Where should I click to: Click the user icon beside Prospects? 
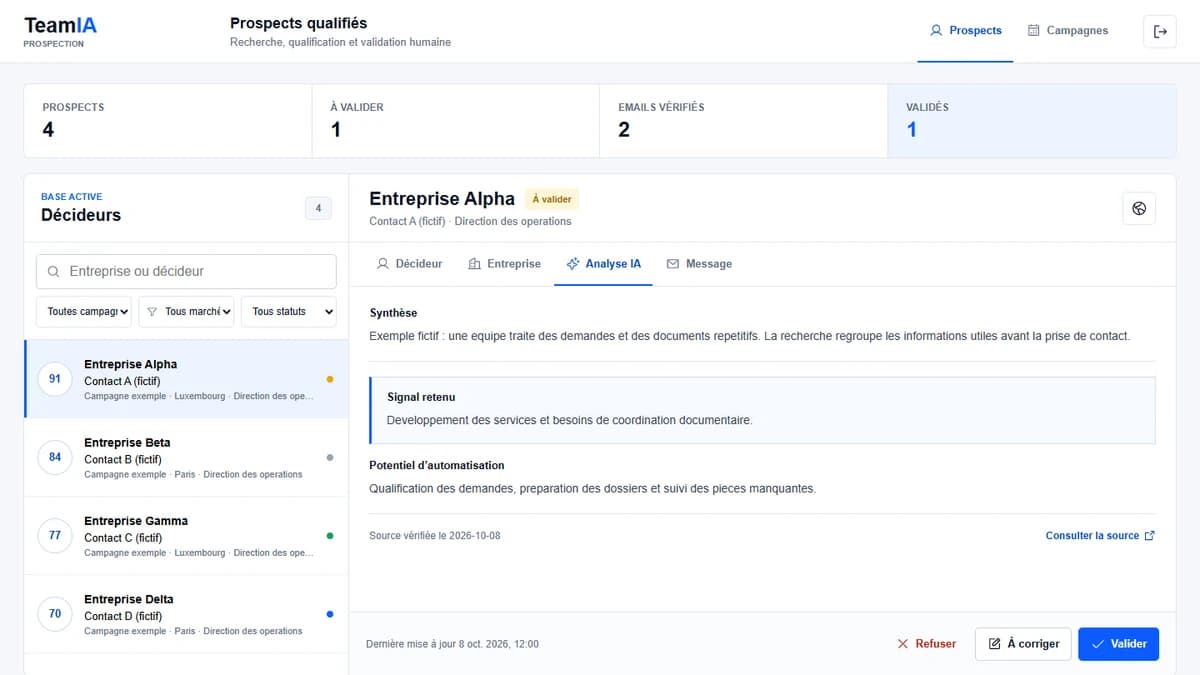936,31
